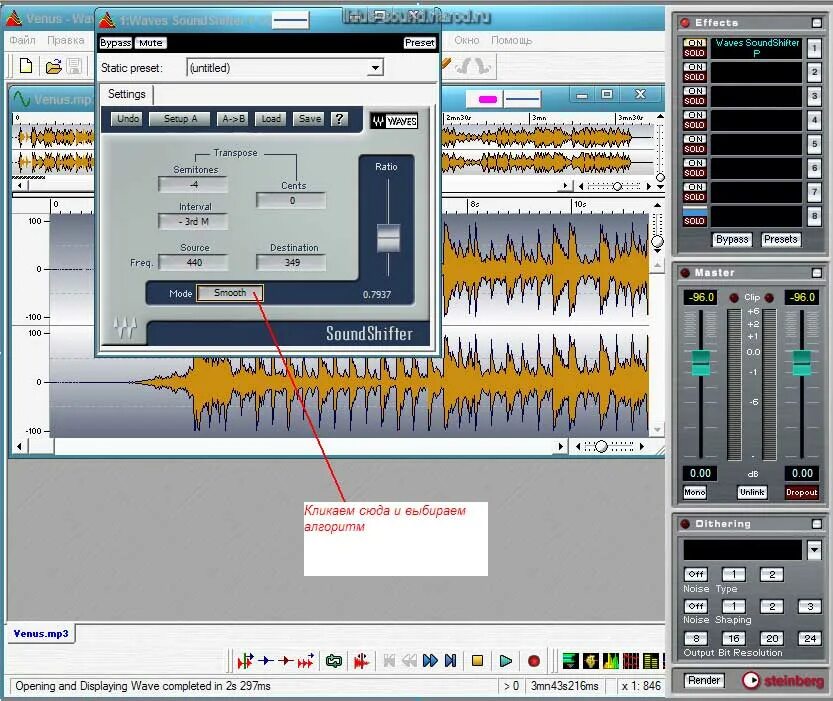Viewport: 833px width, 701px height.
Task: Create a new file via toolbar icon
Action: pyautogui.click(x=26, y=66)
